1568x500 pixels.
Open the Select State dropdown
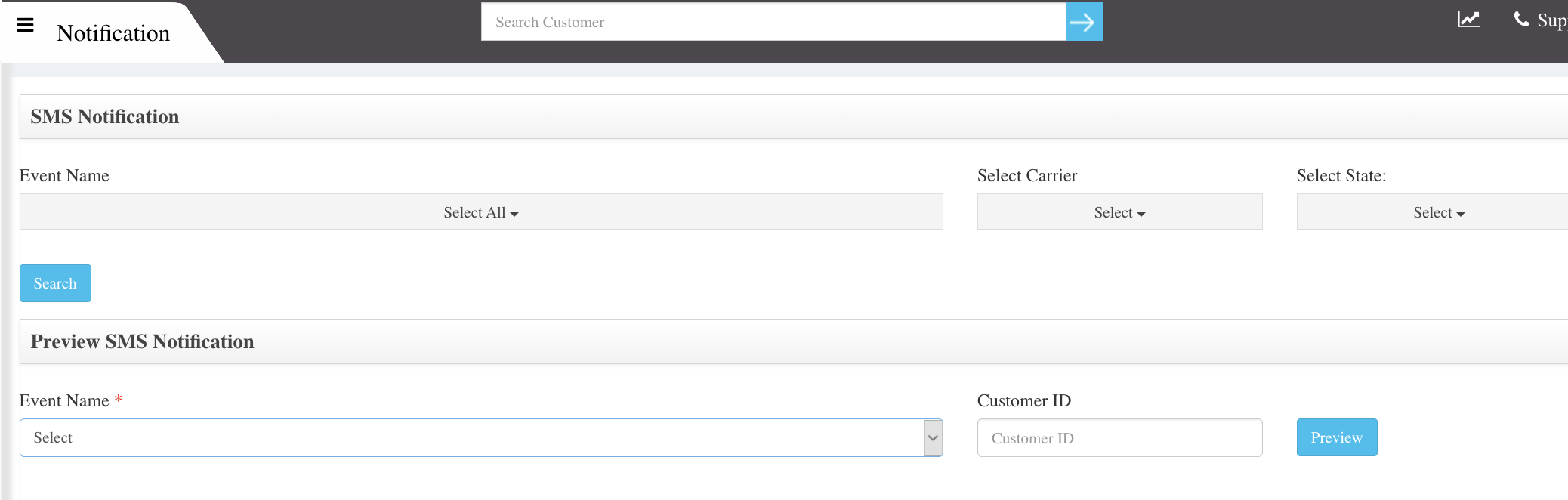1433,211
